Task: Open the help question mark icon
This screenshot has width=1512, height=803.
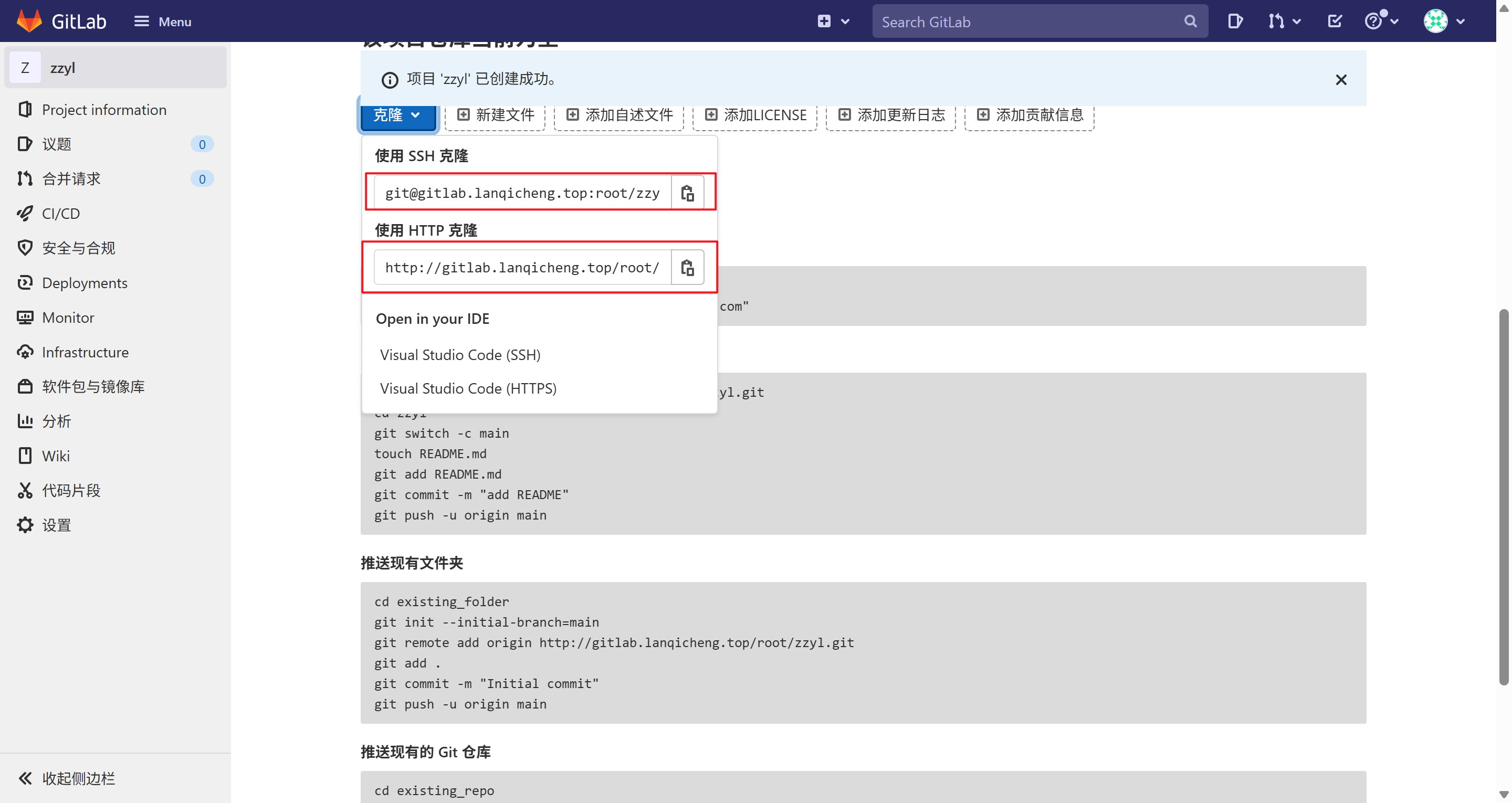Action: 1373,22
